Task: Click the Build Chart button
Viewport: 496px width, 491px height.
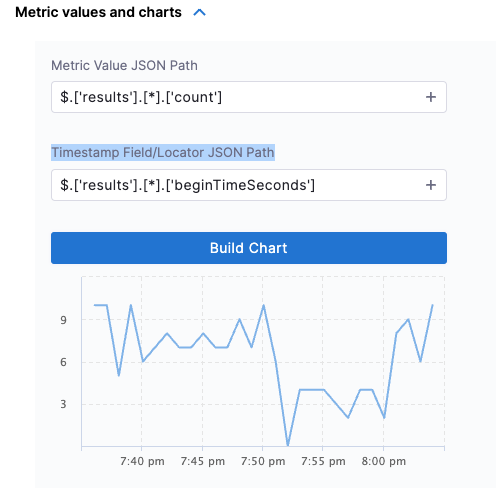Action: coord(249,248)
